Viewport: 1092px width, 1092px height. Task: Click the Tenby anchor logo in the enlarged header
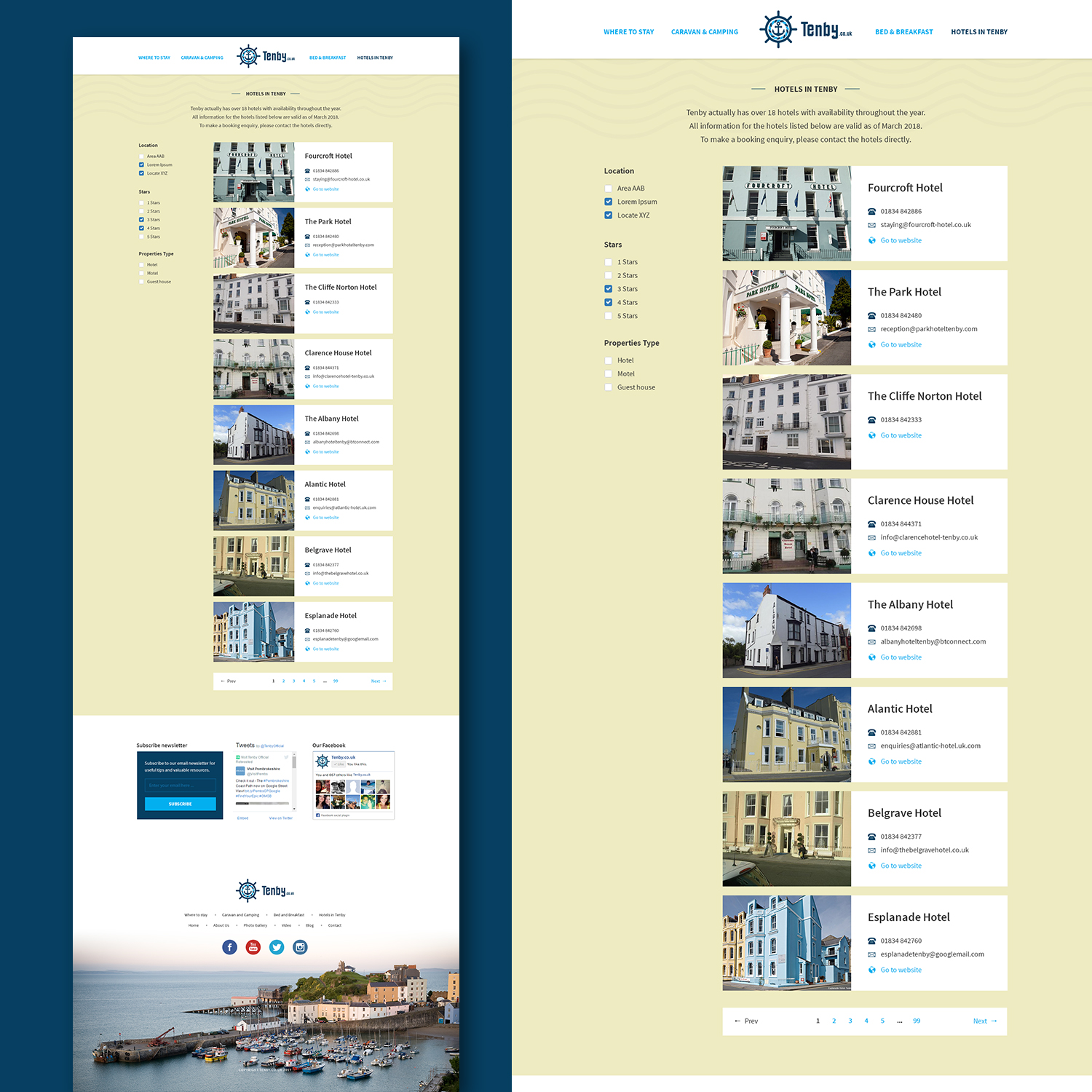(x=806, y=30)
